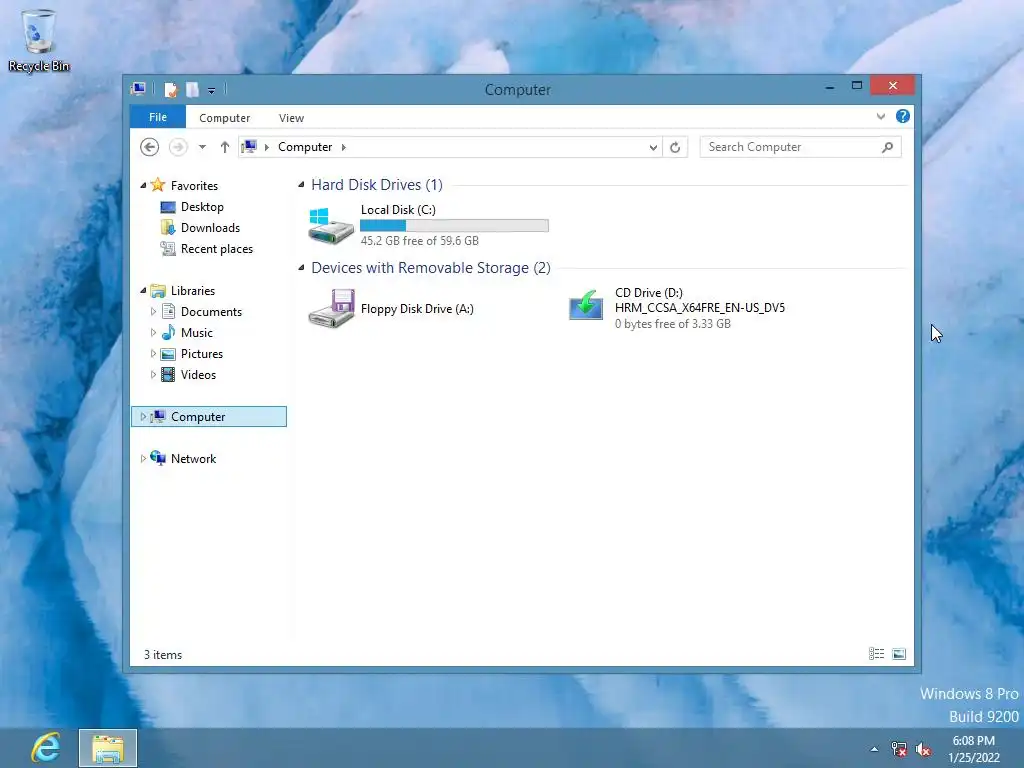
Task: Expand the Music library node
Action: tap(153, 332)
